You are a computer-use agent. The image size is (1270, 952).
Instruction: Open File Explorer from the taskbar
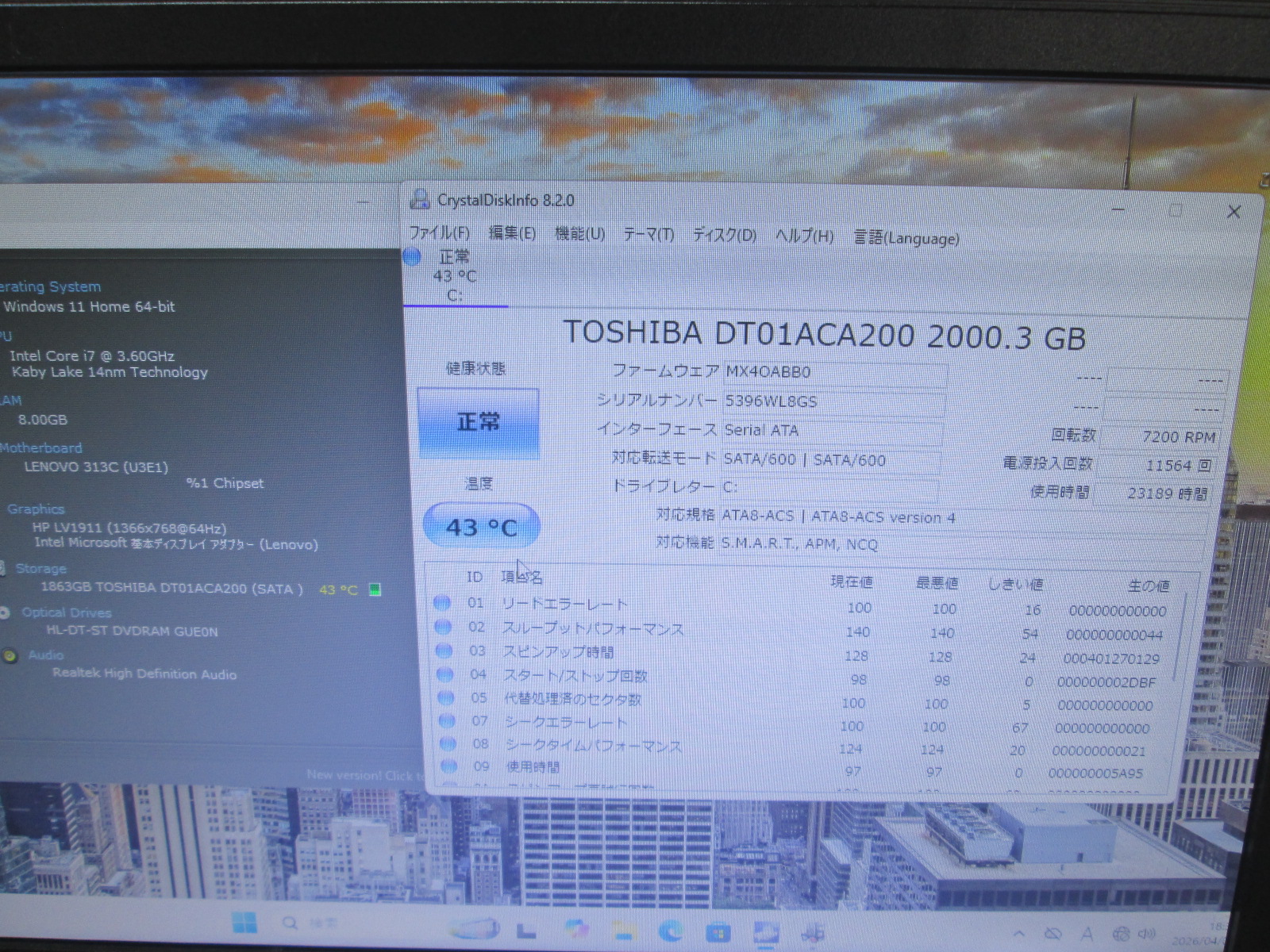tap(625, 930)
